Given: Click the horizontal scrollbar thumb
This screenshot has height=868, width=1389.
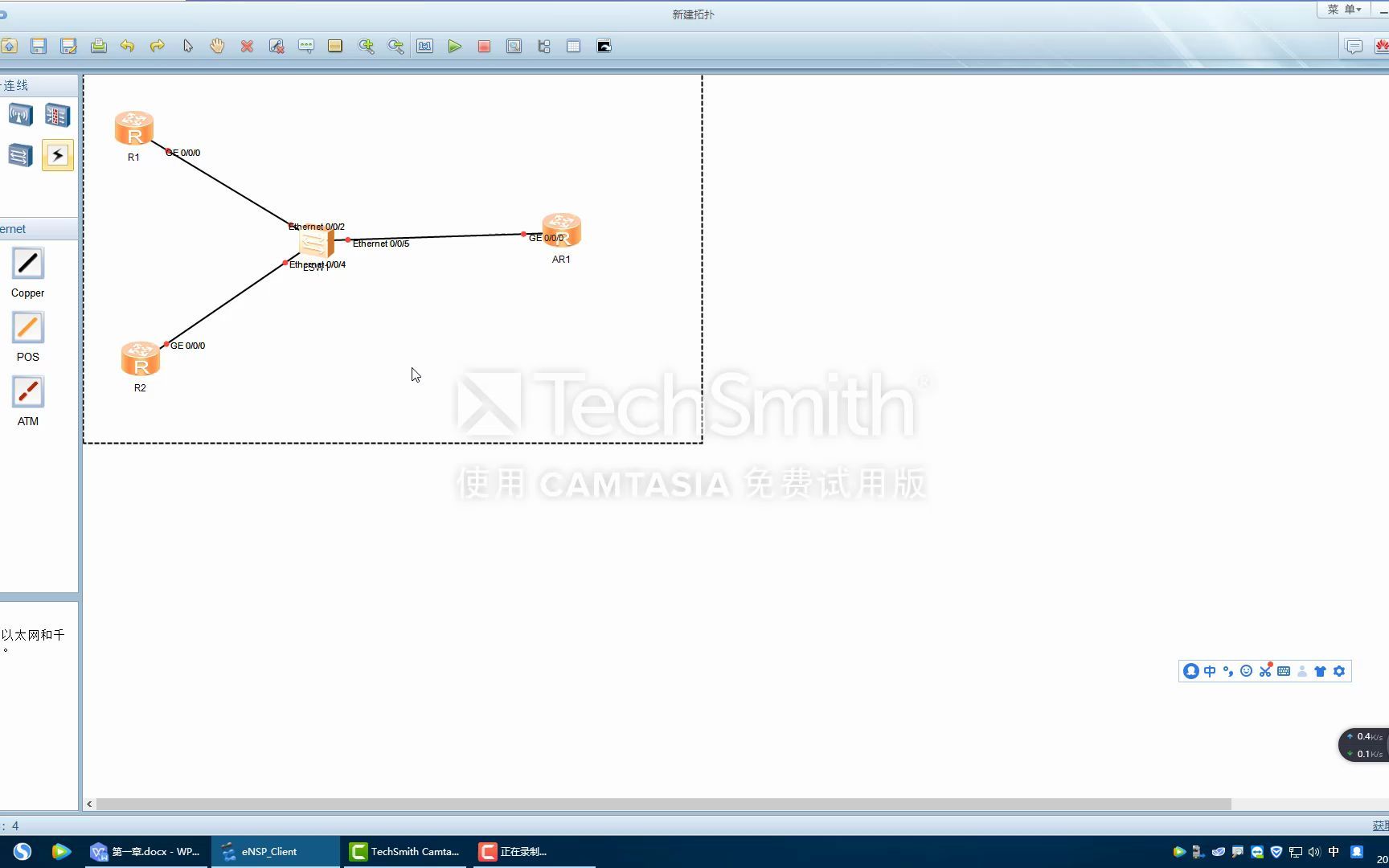Looking at the screenshot, I should tap(663, 804).
